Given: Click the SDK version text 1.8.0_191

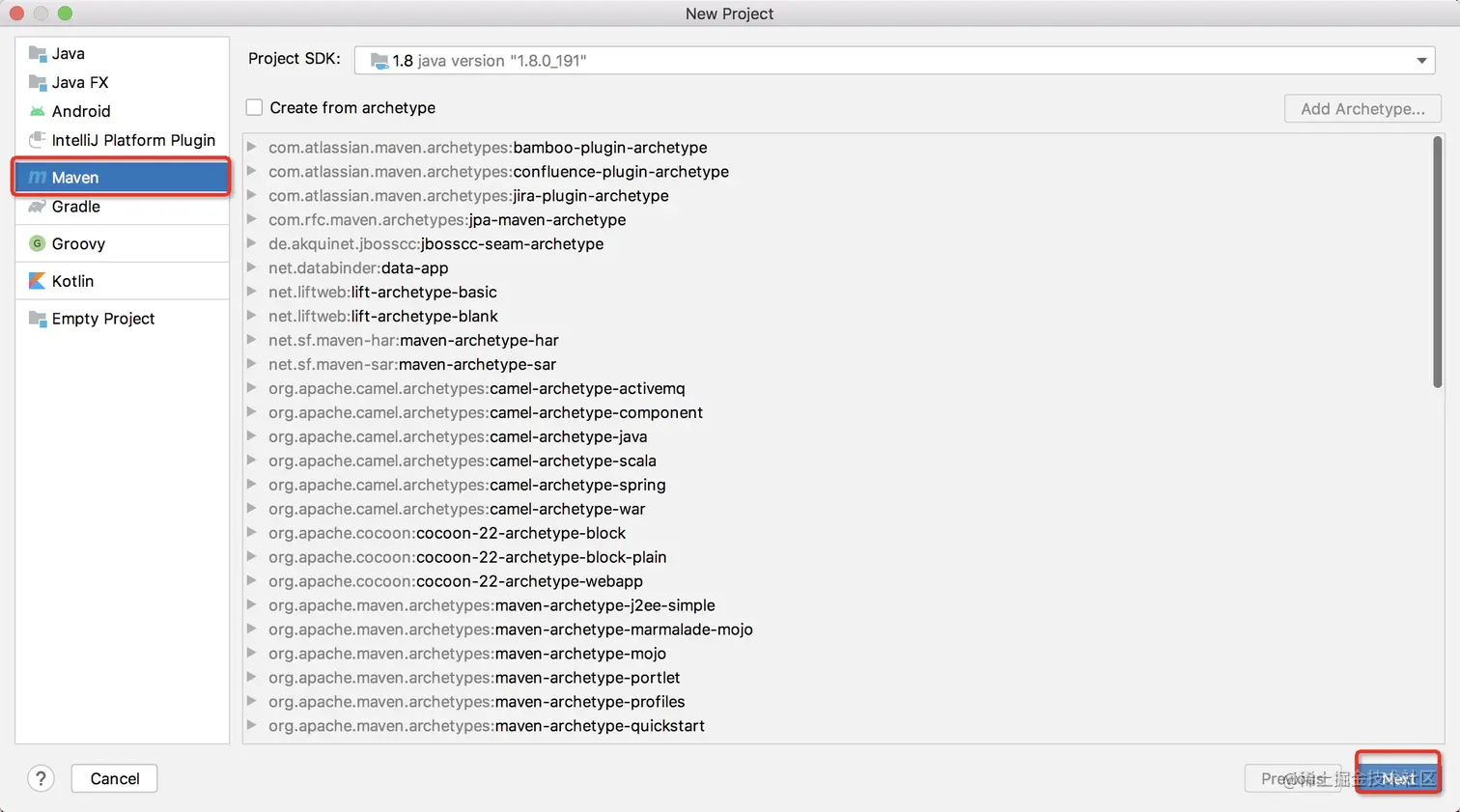Looking at the screenshot, I should [548, 61].
